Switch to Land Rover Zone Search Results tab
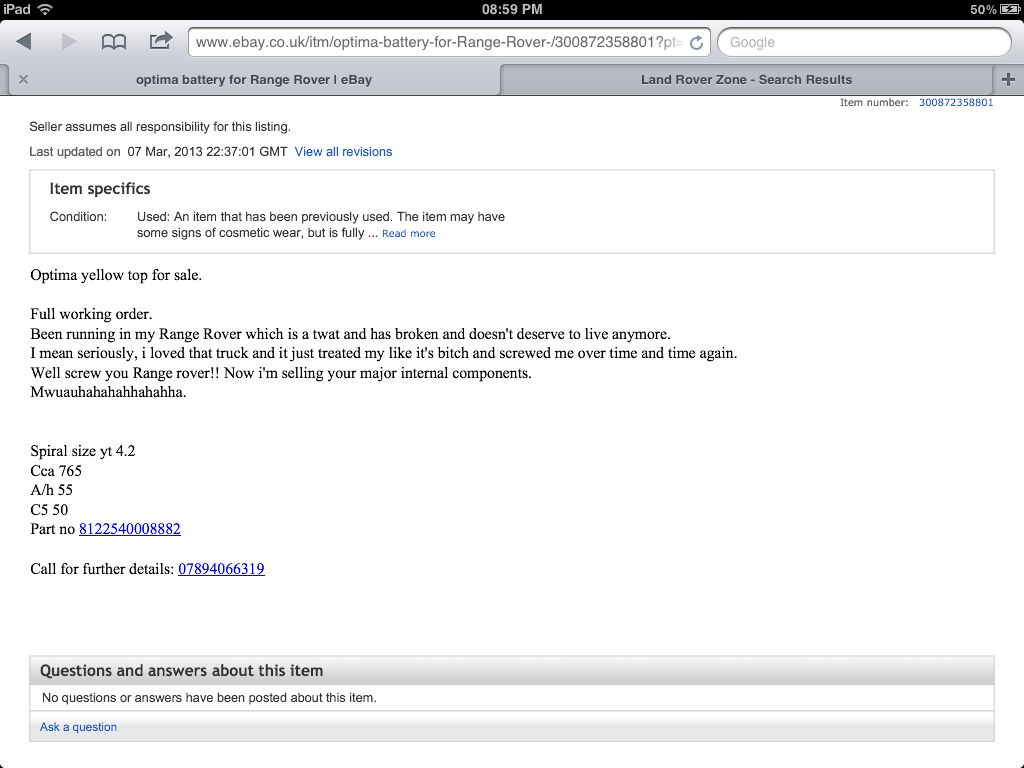Image resolution: width=1024 pixels, height=768 pixels. [746, 80]
